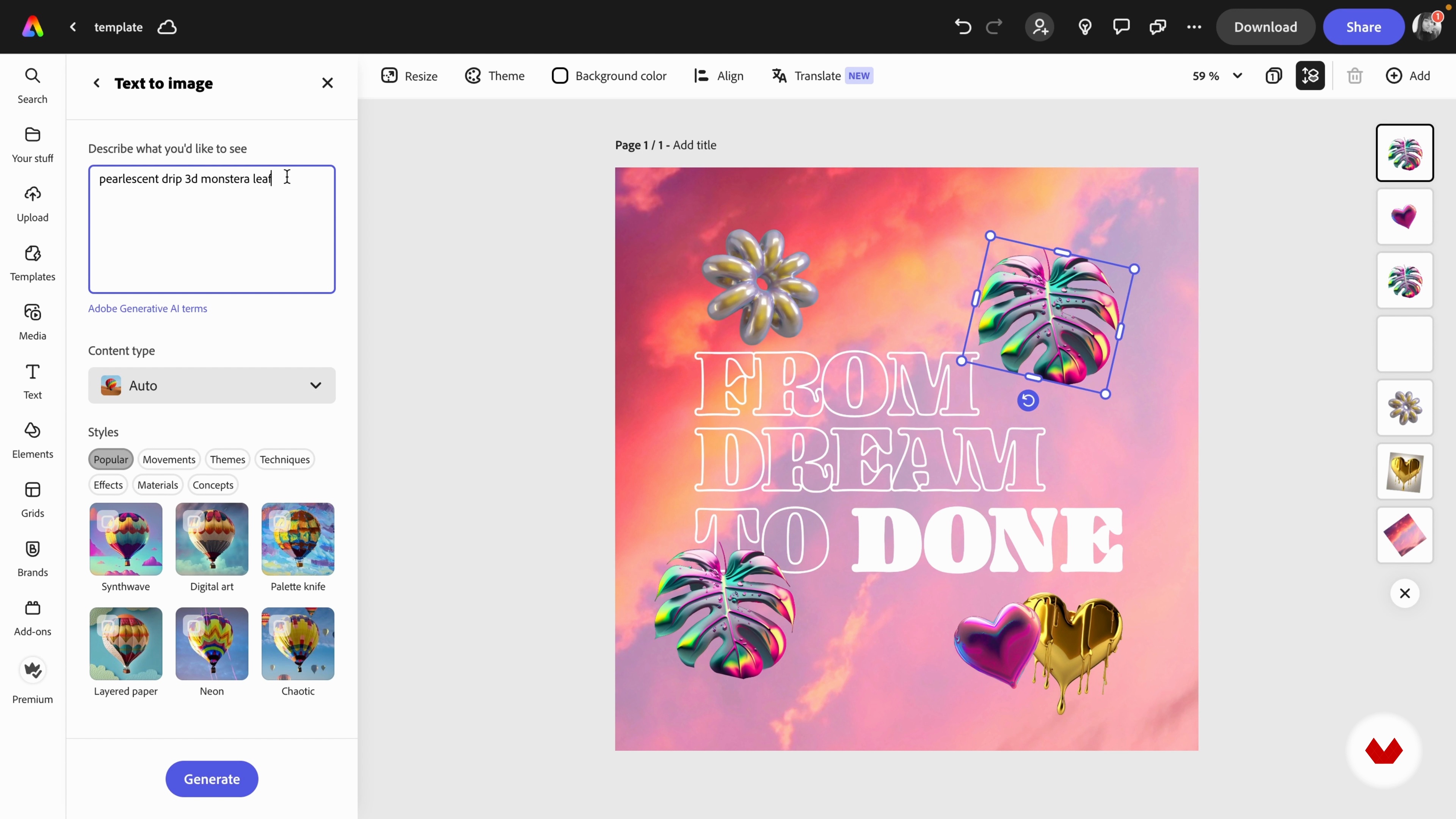Open the double-bubble chat icon

click(x=1158, y=27)
